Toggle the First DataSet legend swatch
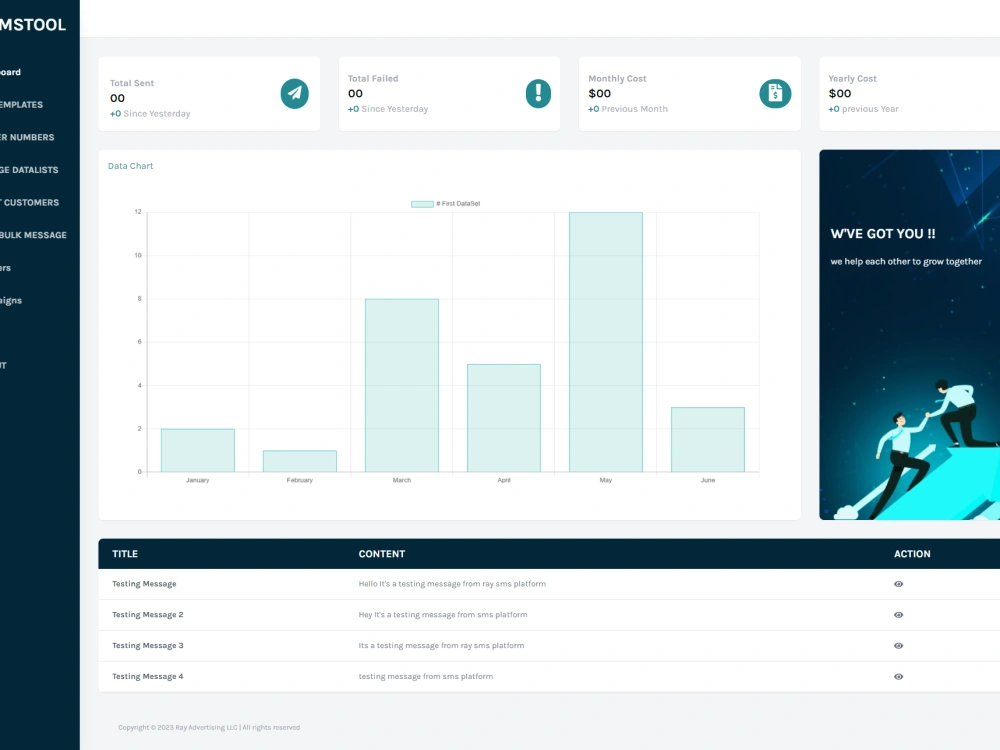 [422, 204]
